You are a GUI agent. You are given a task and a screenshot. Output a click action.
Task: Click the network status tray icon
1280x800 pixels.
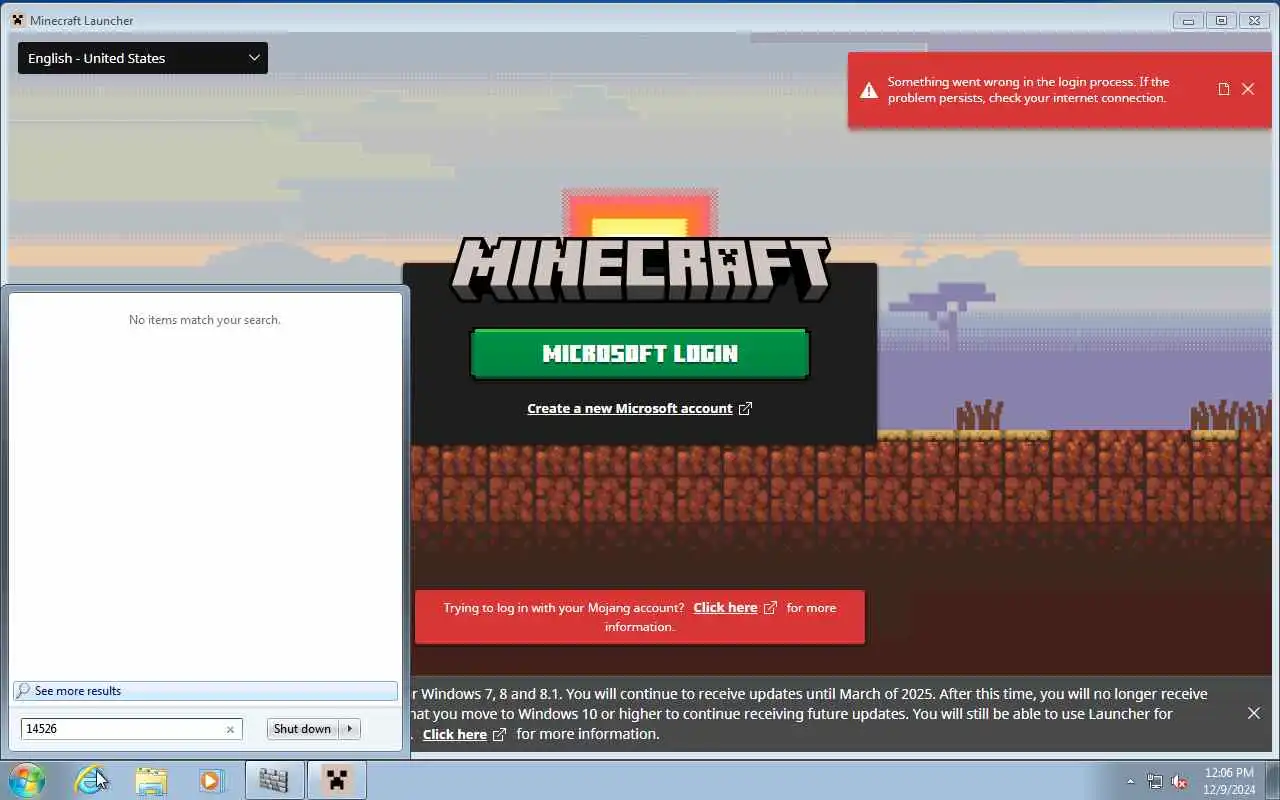pyautogui.click(x=1155, y=781)
